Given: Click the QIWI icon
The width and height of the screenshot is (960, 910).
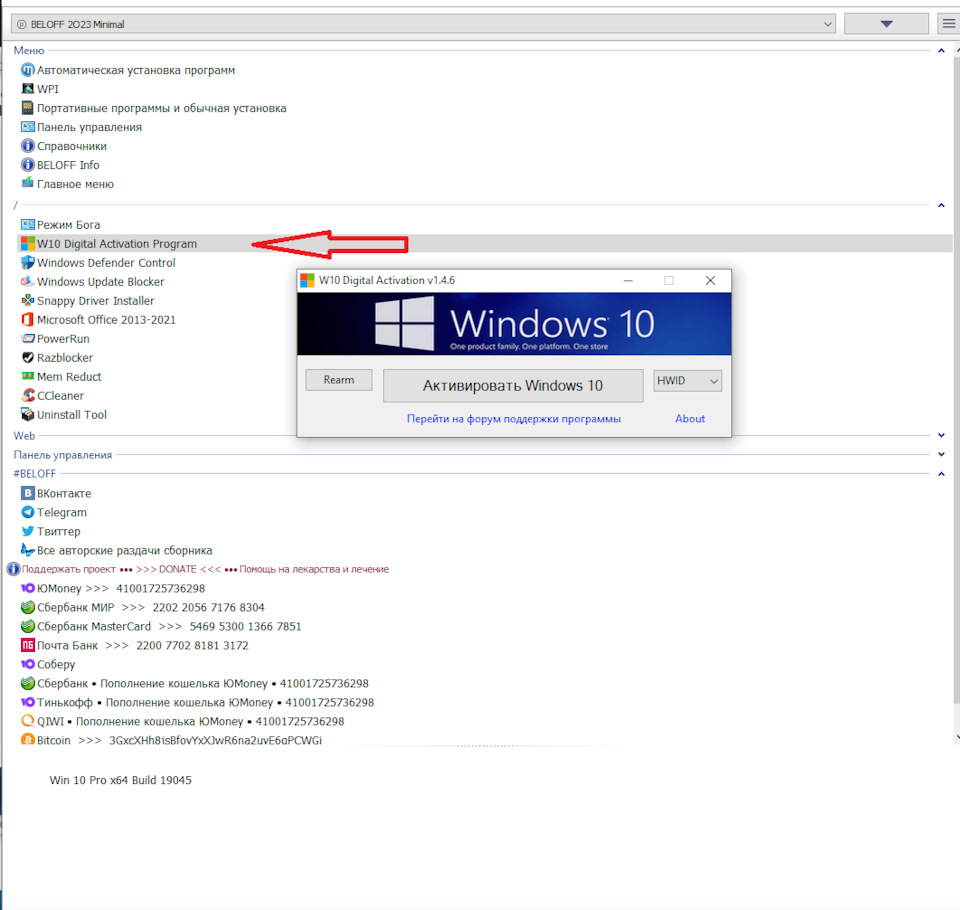Looking at the screenshot, I should (28, 721).
